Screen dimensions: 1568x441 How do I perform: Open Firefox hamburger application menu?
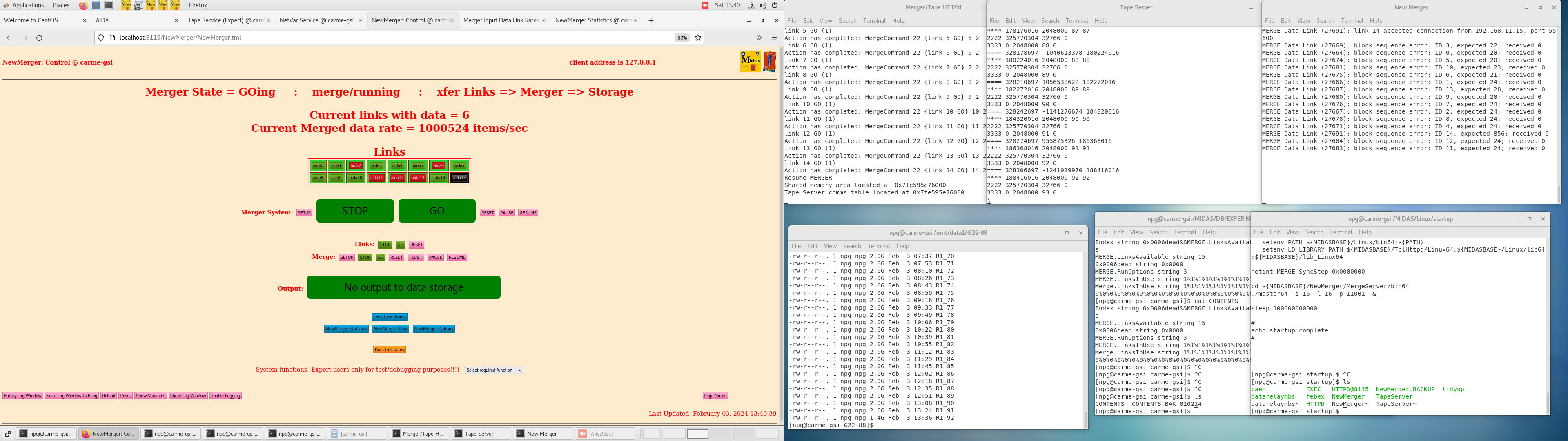point(774,38)
